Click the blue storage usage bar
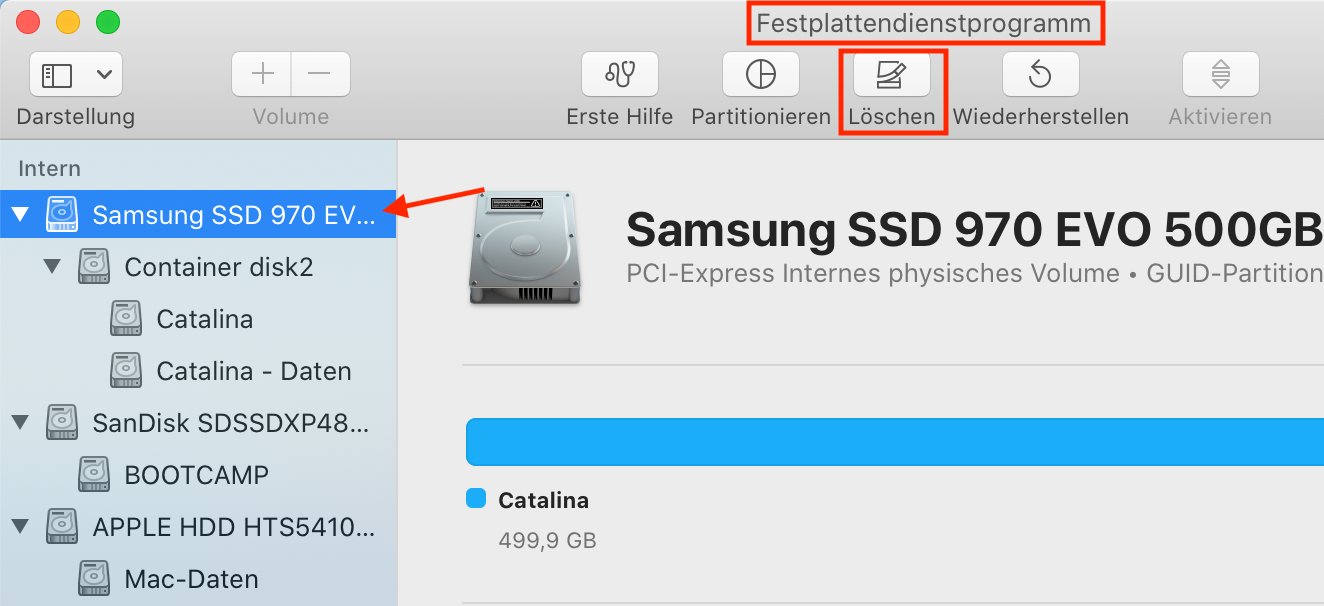 click(894, 442)
